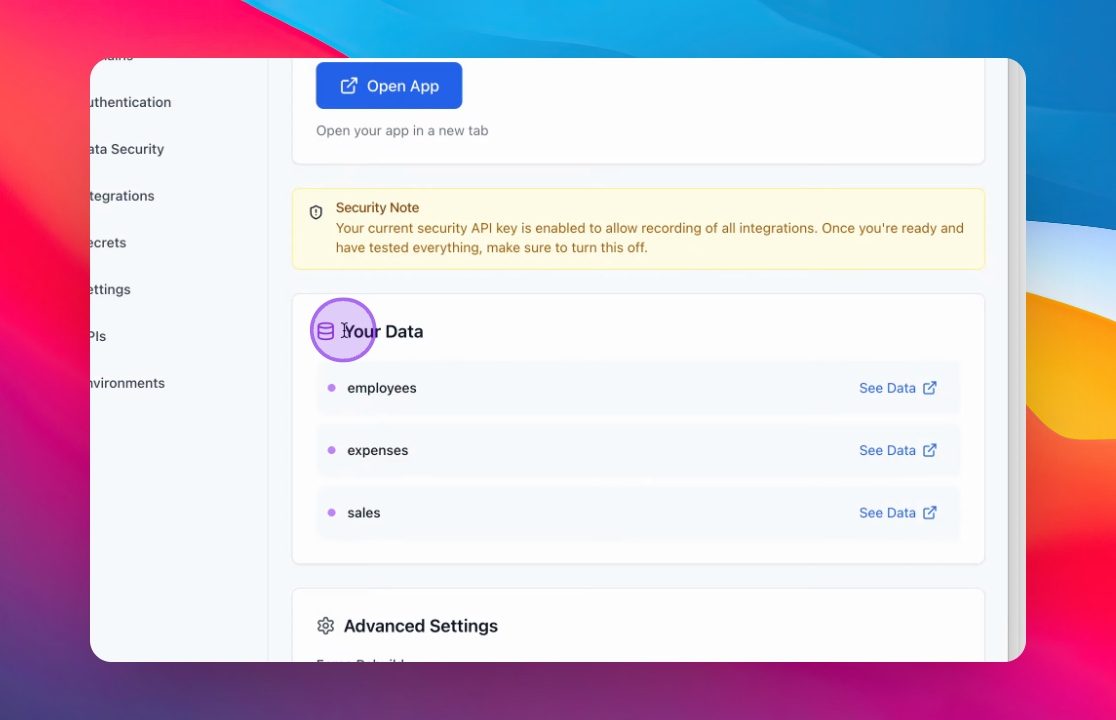Go to Authentication in the sidebar
This screenshot has width=1116, height=720.
[131, 102]
